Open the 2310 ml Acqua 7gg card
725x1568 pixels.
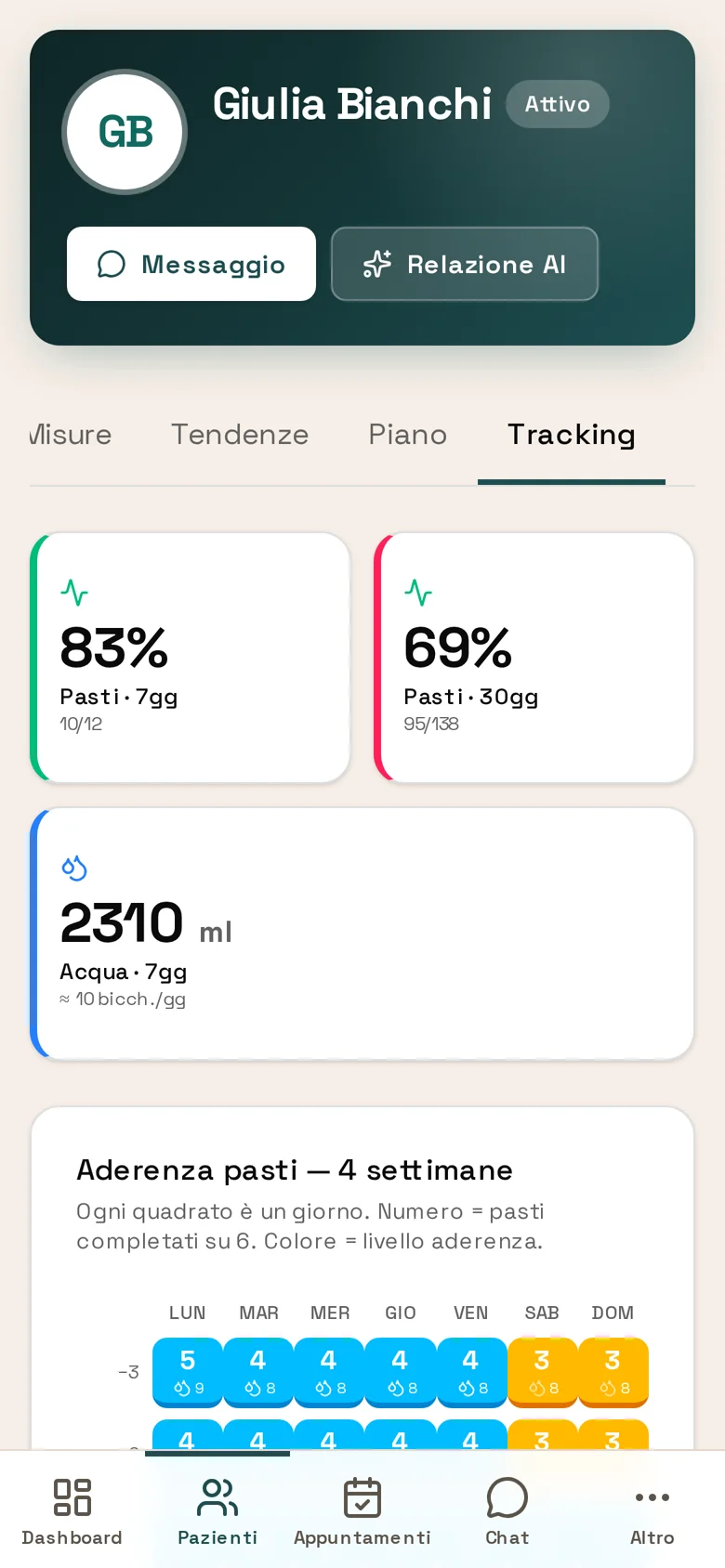(x=362, y=934)
